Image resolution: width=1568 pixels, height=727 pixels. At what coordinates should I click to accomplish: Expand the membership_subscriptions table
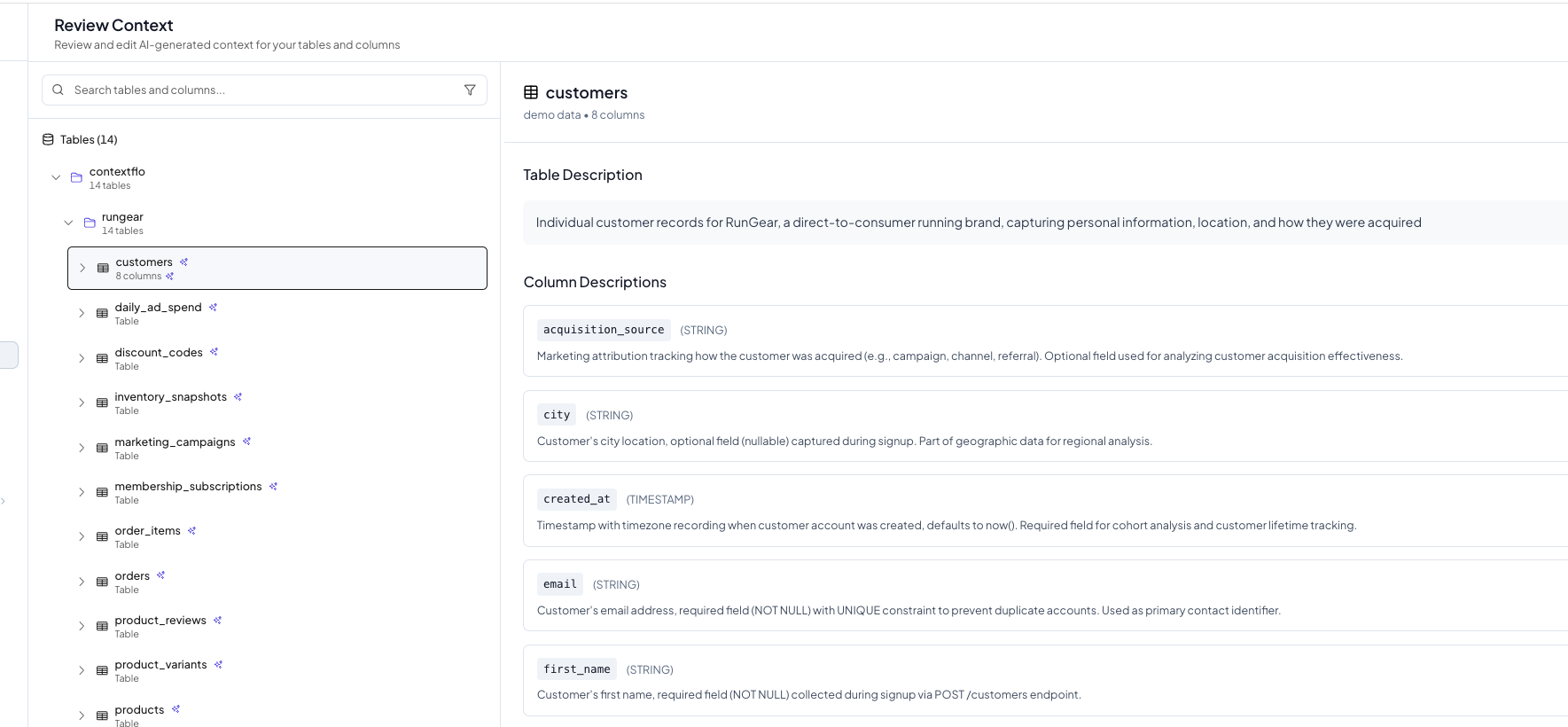82,492
